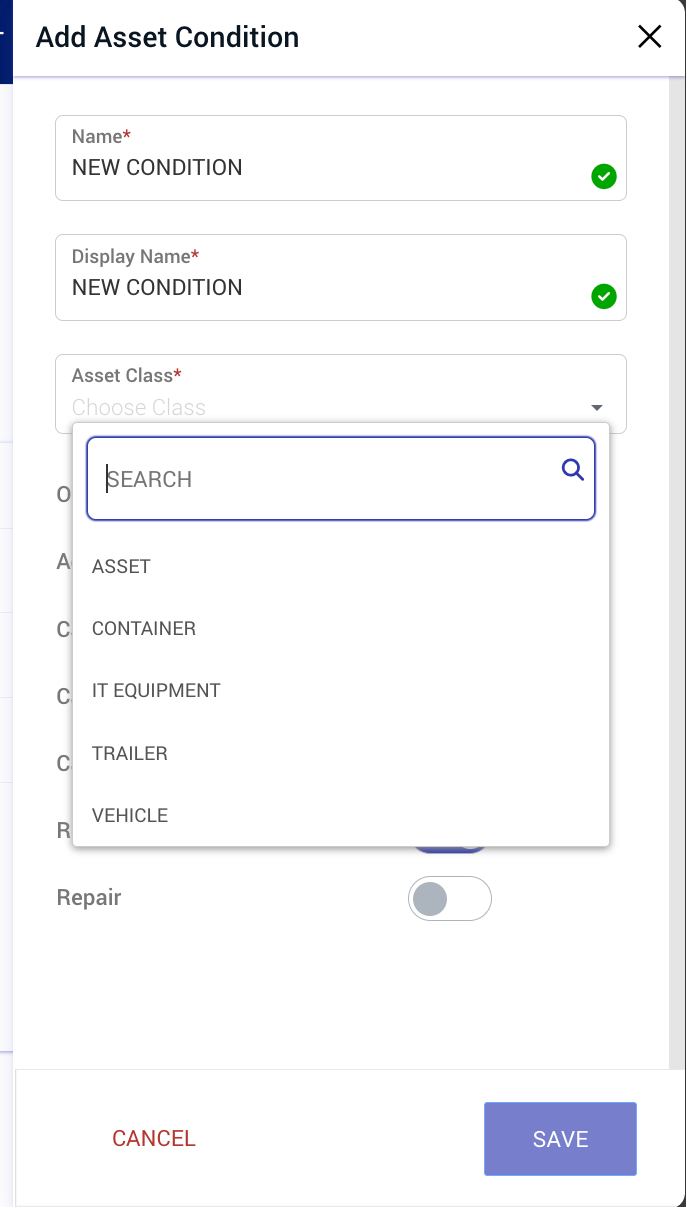Click the magnifying glass search icon

point(572,469)
